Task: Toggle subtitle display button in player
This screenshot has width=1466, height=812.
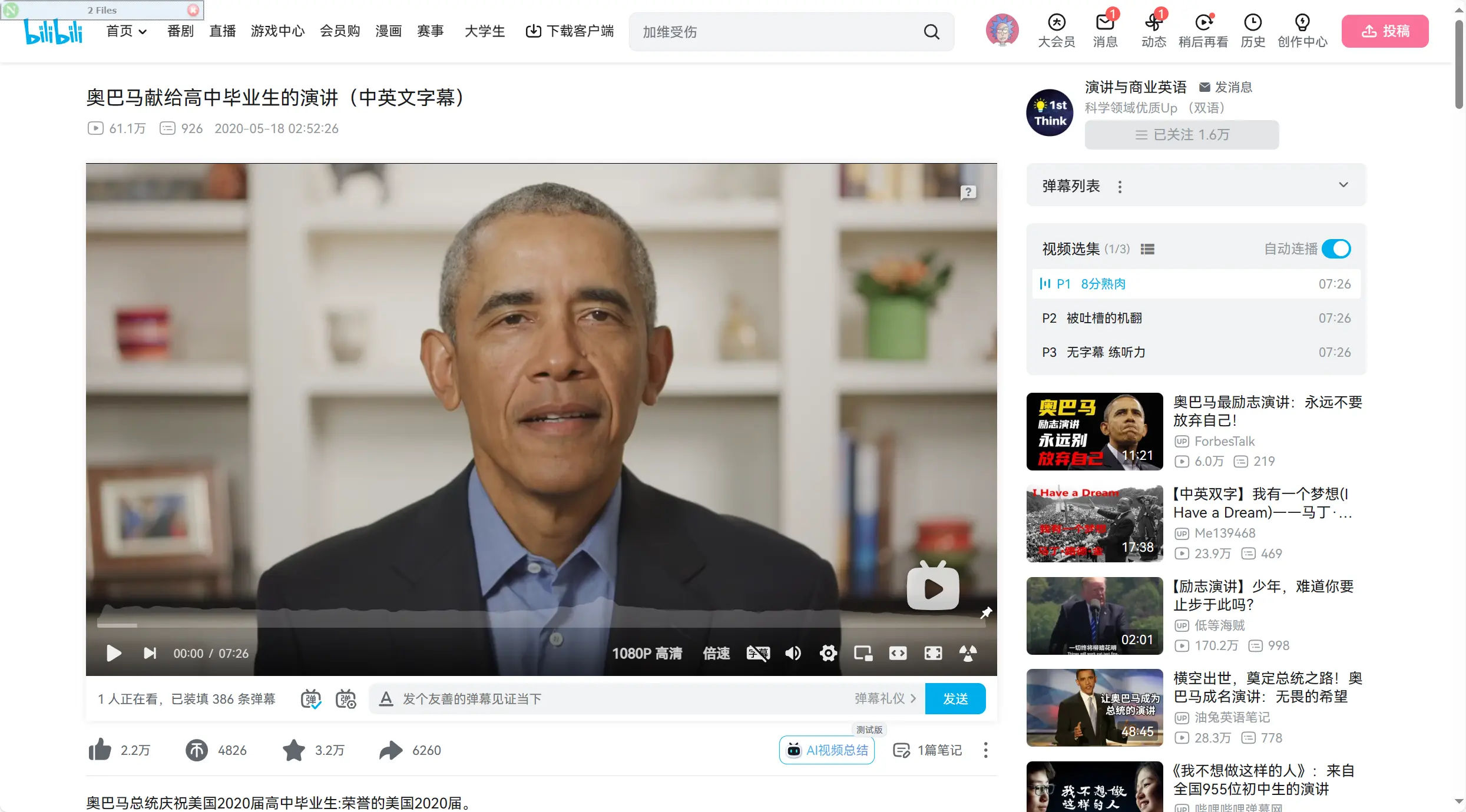Action: [757, 653]
